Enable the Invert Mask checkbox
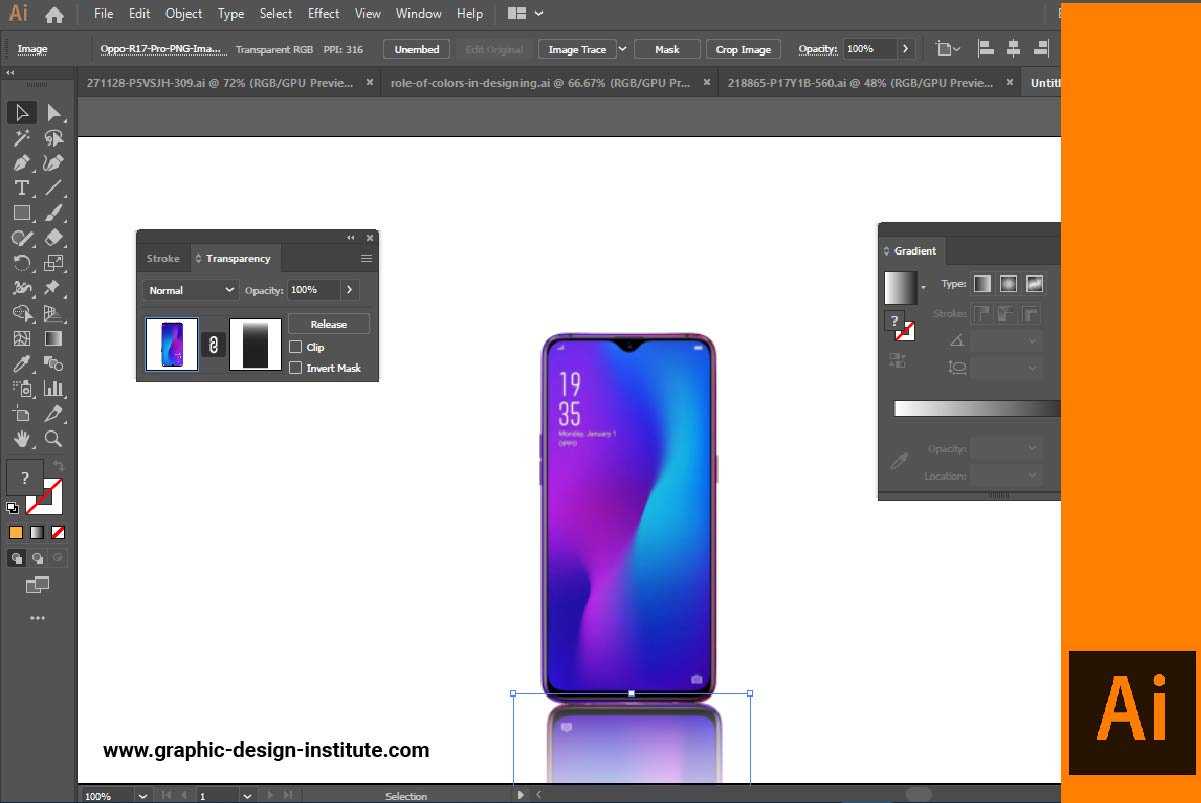 295,368
